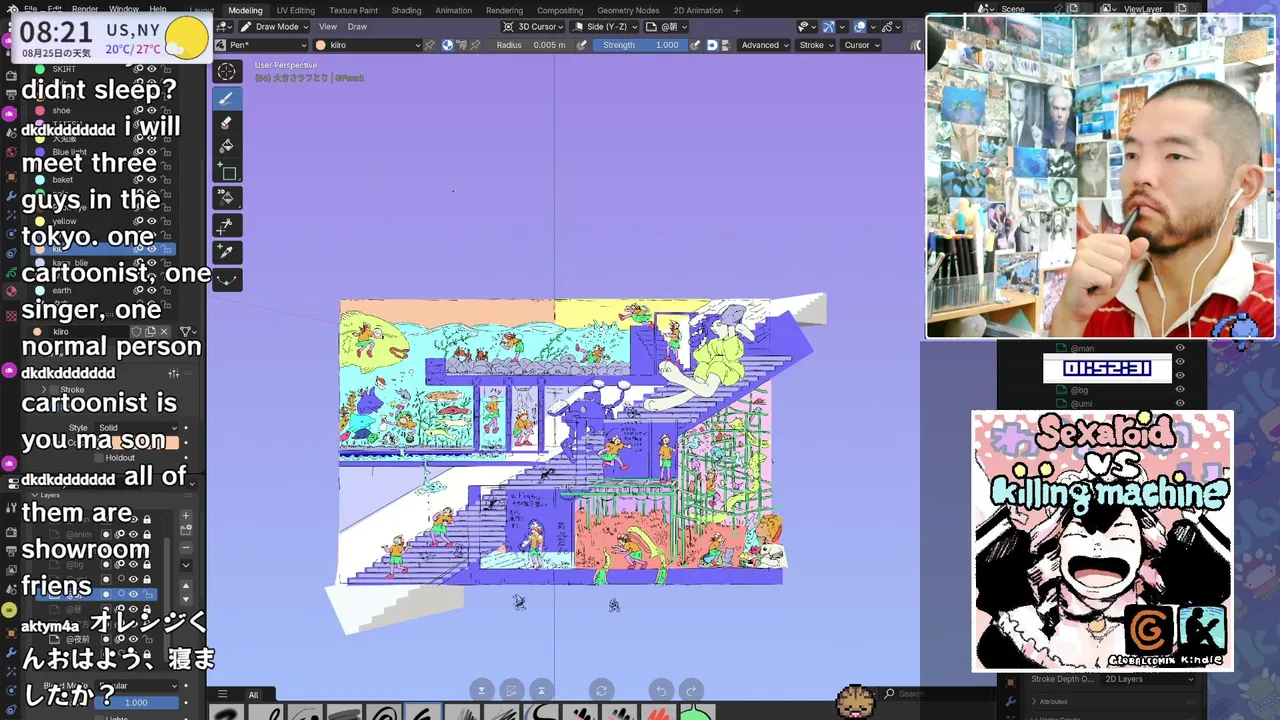Viewport: 1280px width, 720px height.
Task: Enable the Holdout checkbox
Action: coord(99,458)
